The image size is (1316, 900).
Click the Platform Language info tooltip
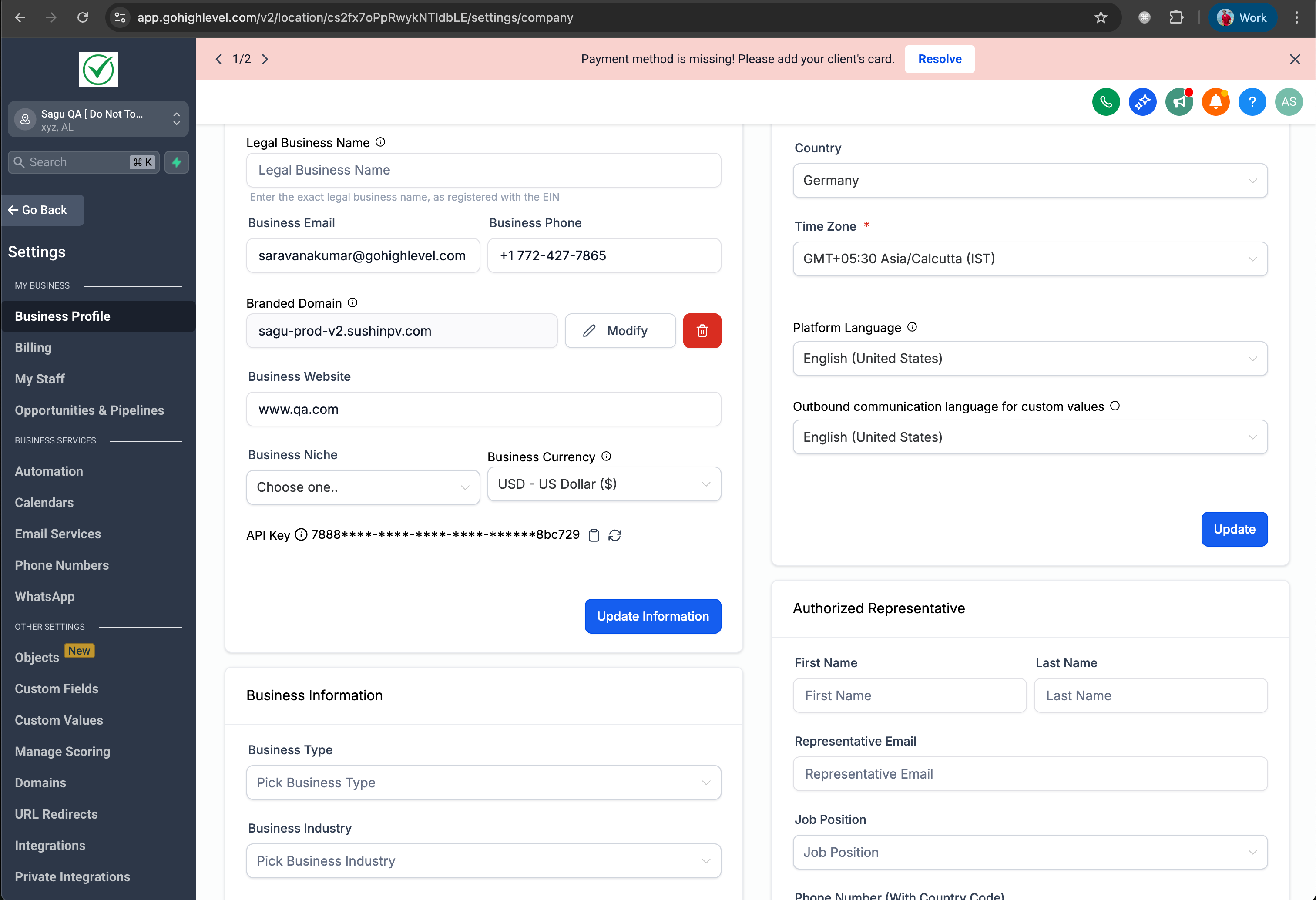pos(912,327)
